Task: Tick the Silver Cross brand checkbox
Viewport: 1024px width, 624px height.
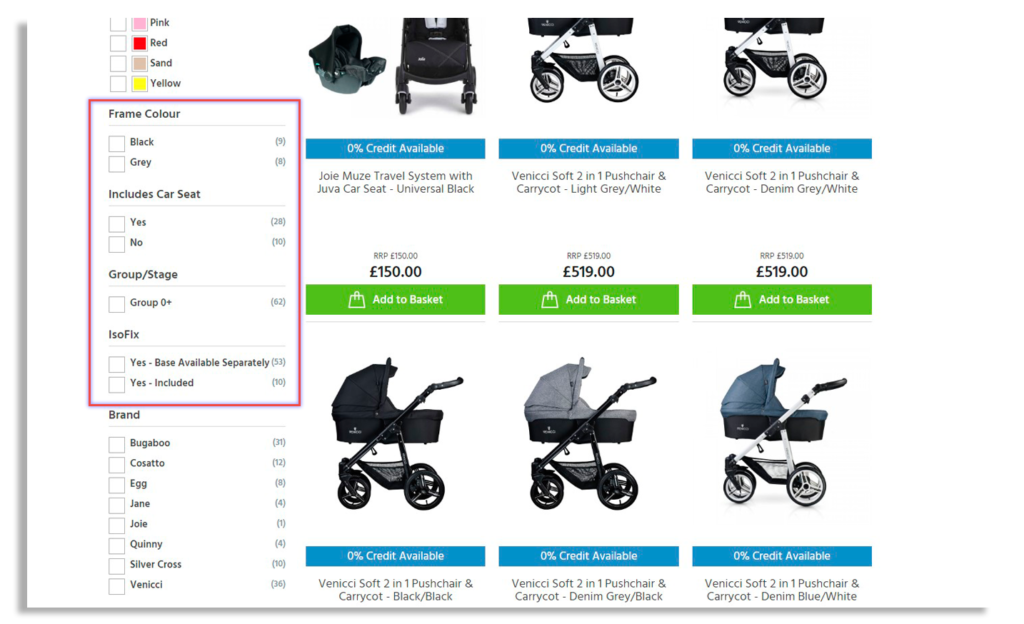Action: [x=117, y=565]
